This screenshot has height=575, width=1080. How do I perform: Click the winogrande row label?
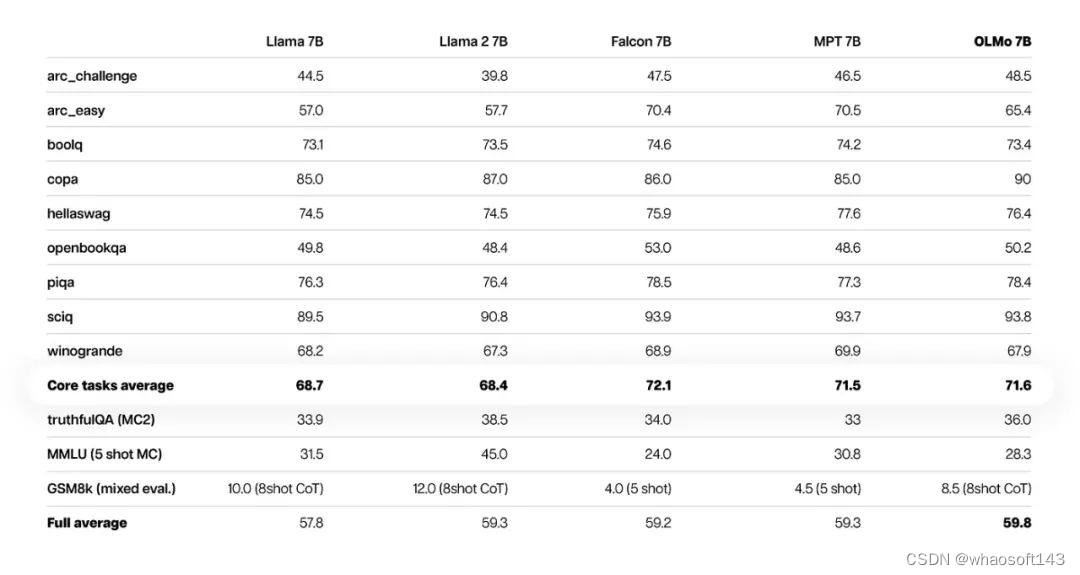coord(85,351)
